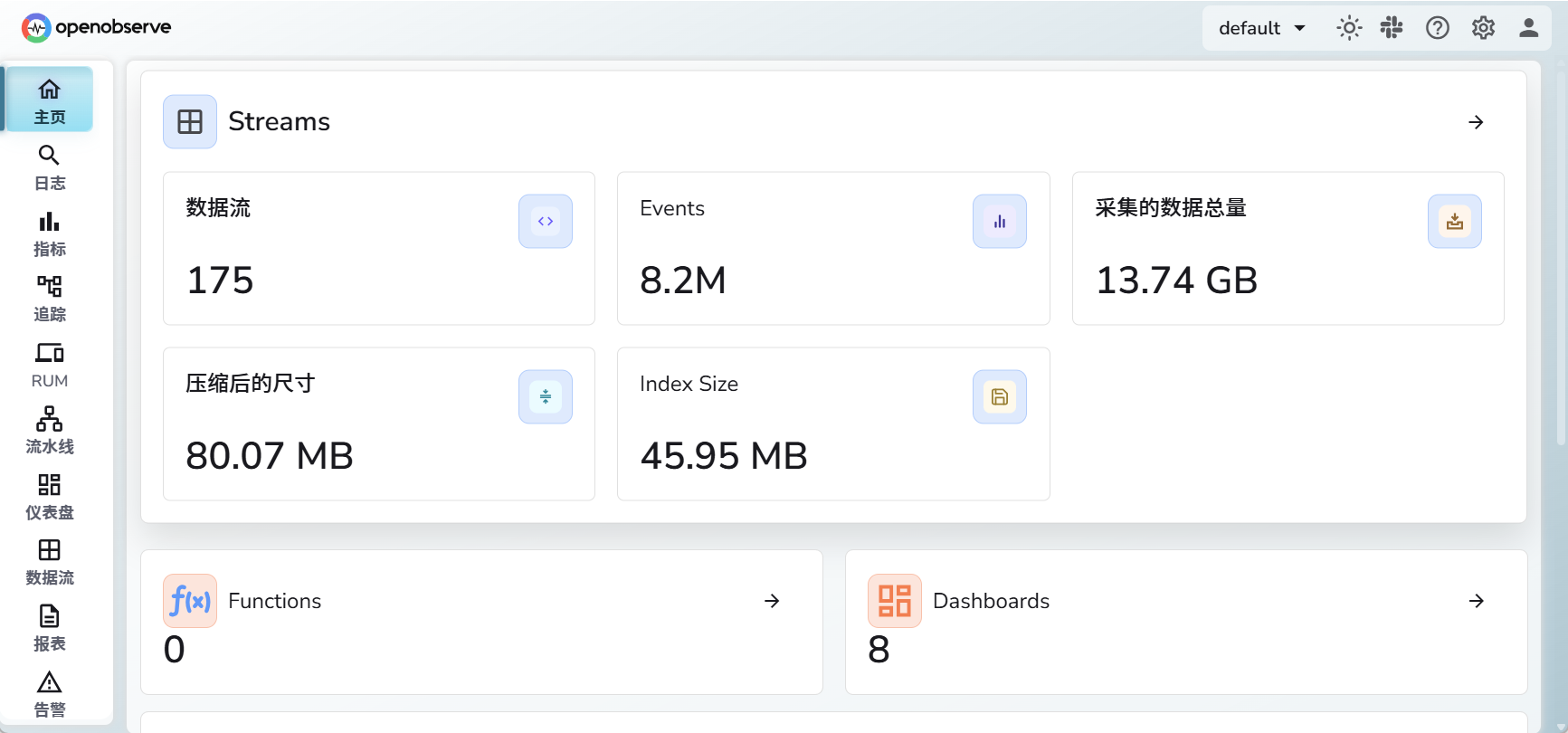
Task: Open 流水线 (Pipelines) sidebar item
Action: 50,431
